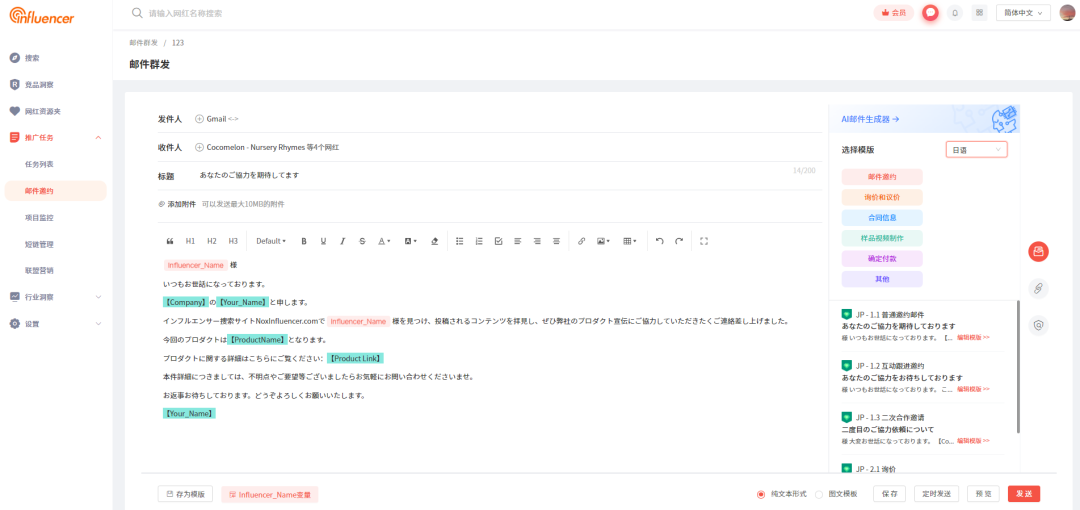Toggle italic formatting
This screenshot has height=510, width=1080.
tap(342, 241)
